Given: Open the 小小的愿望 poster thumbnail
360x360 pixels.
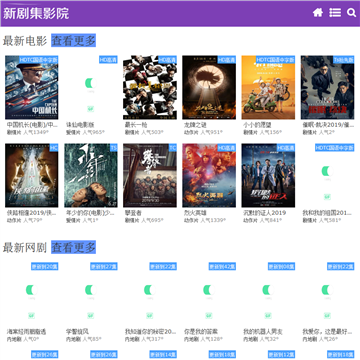Looking at the screenshot, I should point(268,87).
